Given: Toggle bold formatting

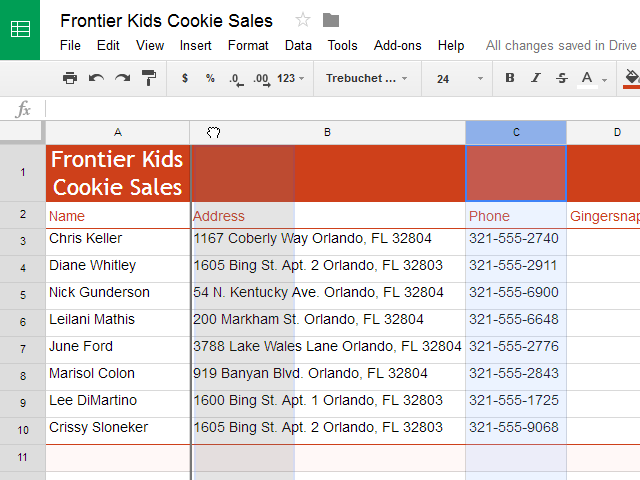Looking at the screenshot, I should [x=510, y=78].
